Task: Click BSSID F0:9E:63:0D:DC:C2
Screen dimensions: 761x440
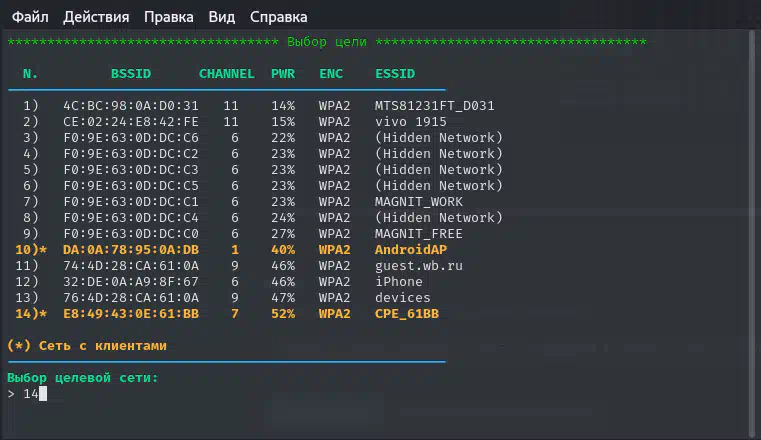Action: [131, 154]
